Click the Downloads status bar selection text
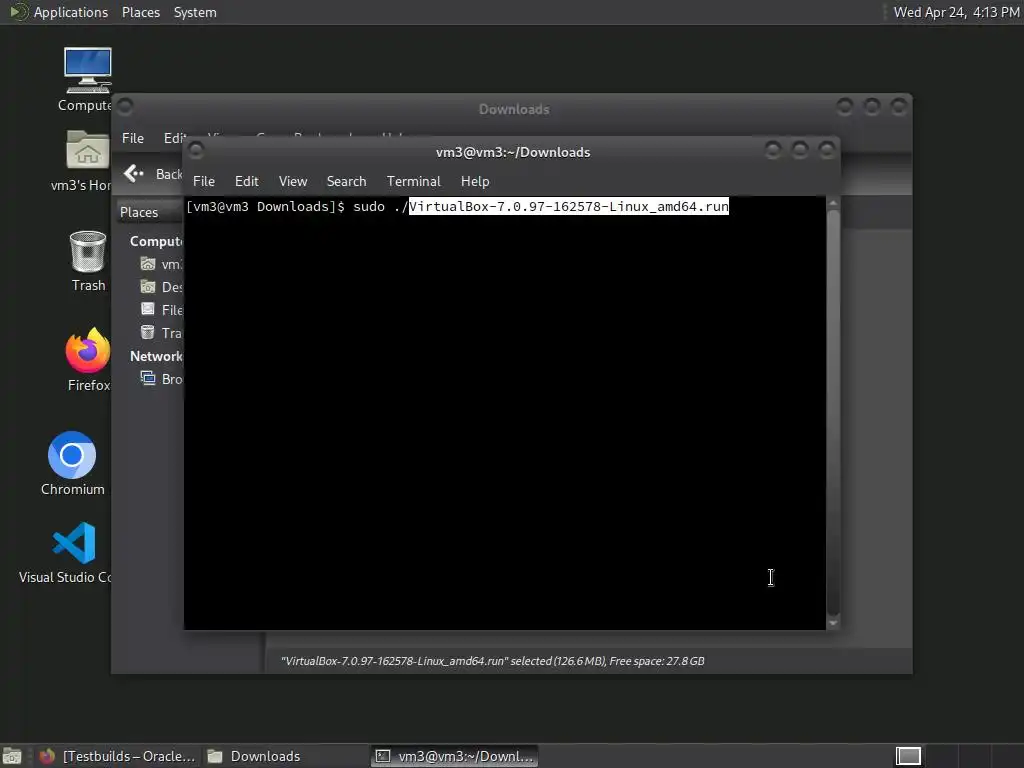Screen dimensions: 1024x768 click(492, 661)
